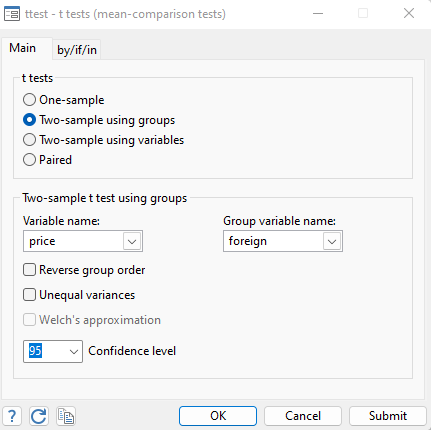Enable Reverse group order checkbox
The image size is (431, 430).
tap(29, 270)
